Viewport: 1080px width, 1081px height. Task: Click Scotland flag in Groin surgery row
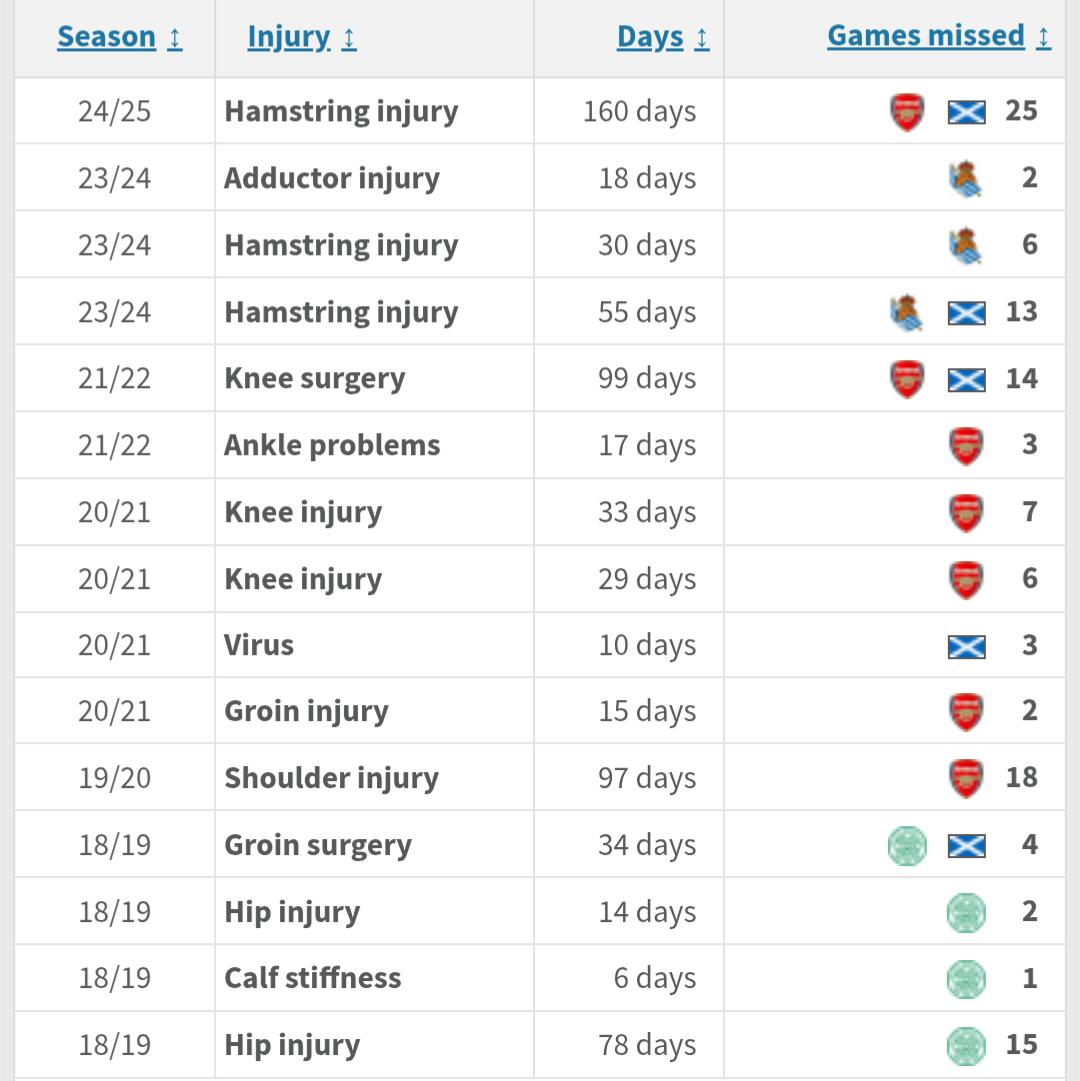[966, 846]
